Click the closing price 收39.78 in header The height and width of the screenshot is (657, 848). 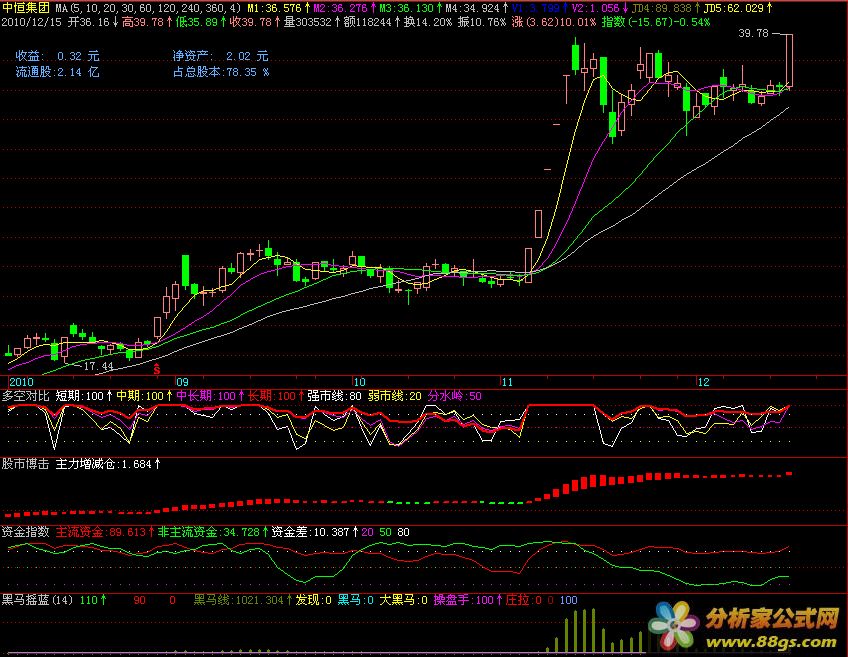click(x=254, y=22)
